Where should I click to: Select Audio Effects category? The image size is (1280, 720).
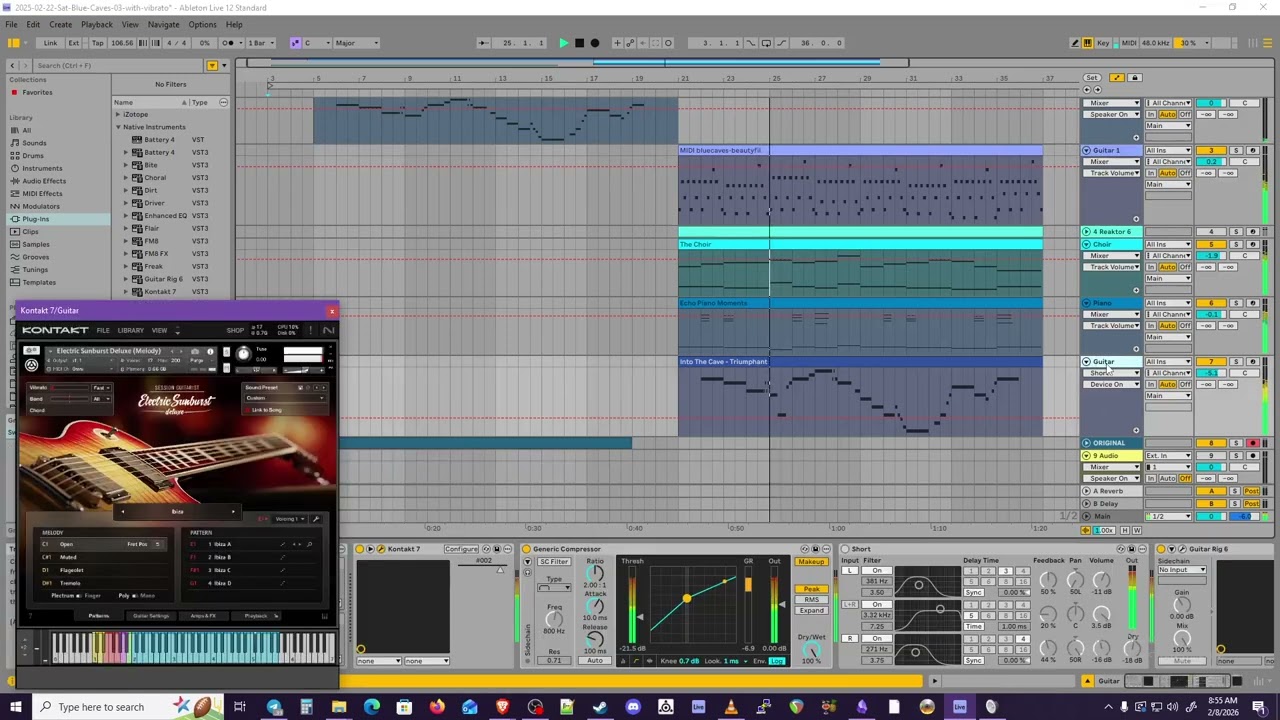pyautogui.click(x=44, y=181)
